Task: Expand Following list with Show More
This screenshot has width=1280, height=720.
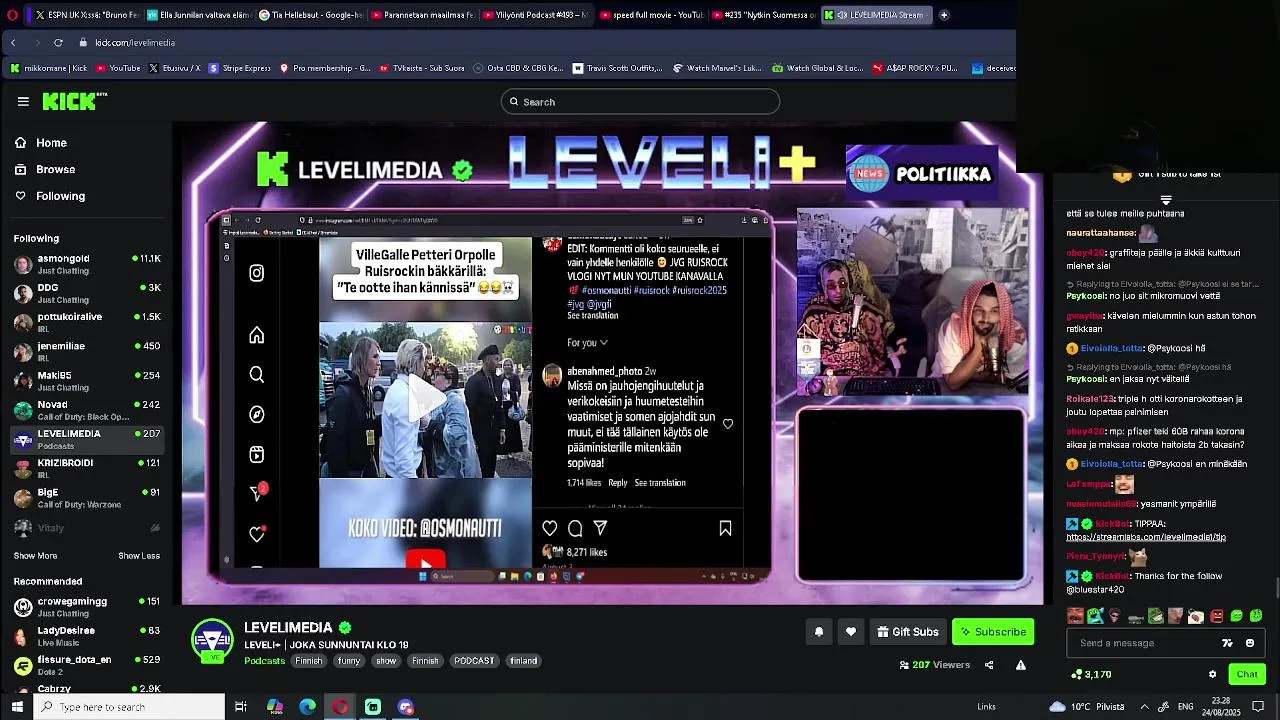Action: 35,556
